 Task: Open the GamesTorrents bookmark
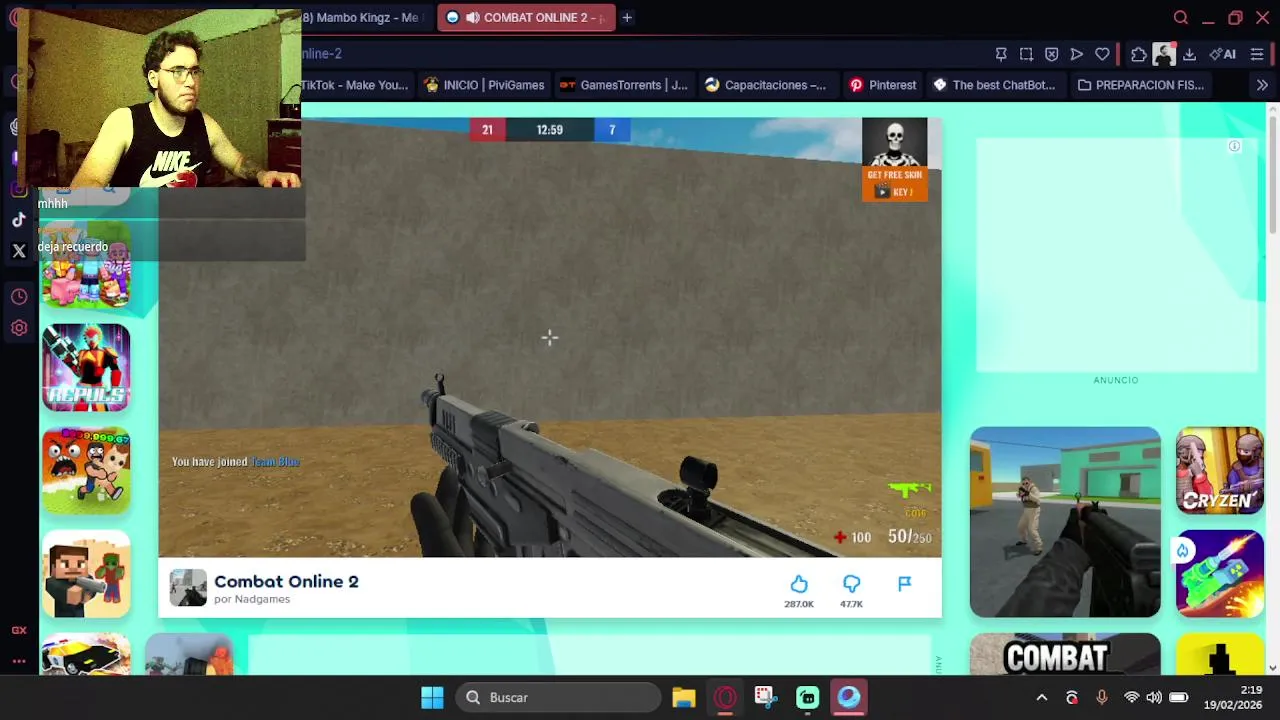[624, 85]
